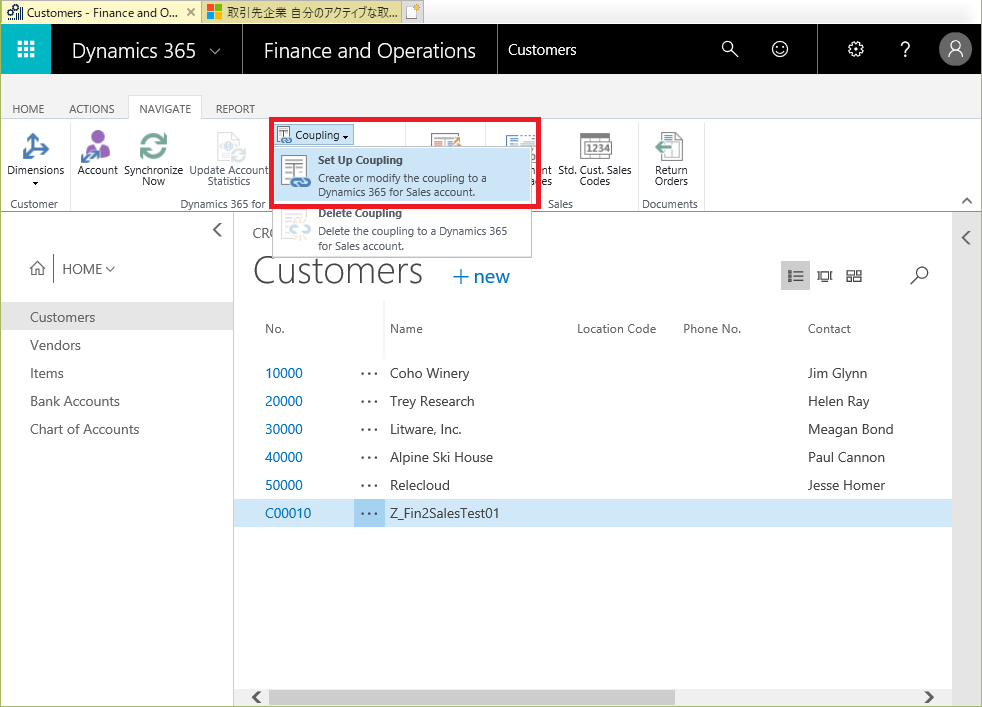
Task: Select the REPORT ribbon tab
Action: pos(235,109)
